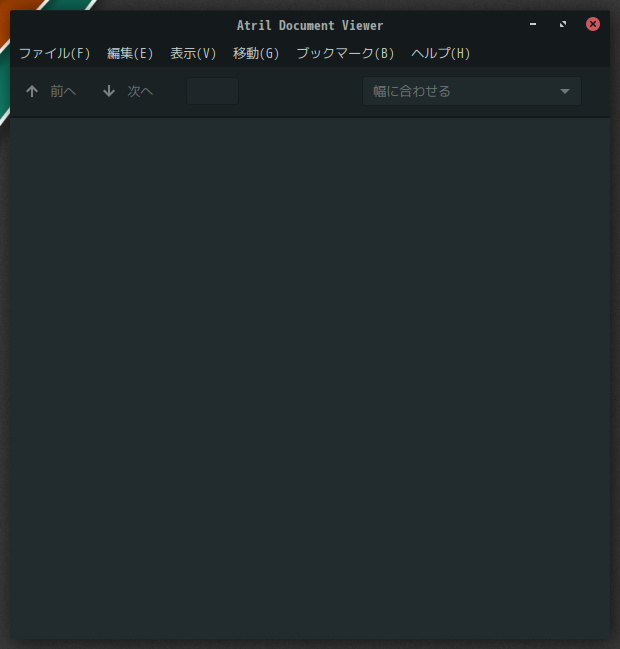Image resolution: width=620 pixels, height=649 pixels.
Task: Click the down arrow next-page icon
Action: point(109,91)
